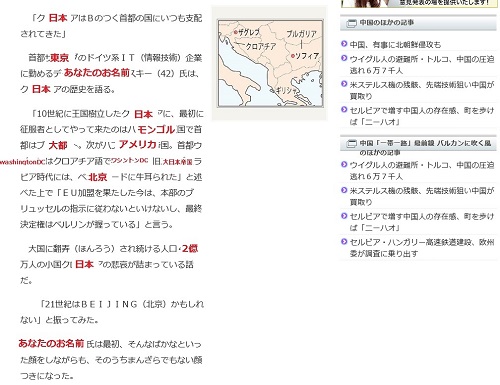Open 米ステルス機の残骸 link in the 一帯一路 section
This screenshot has width=500, height=385.
[x=422, y=196]
